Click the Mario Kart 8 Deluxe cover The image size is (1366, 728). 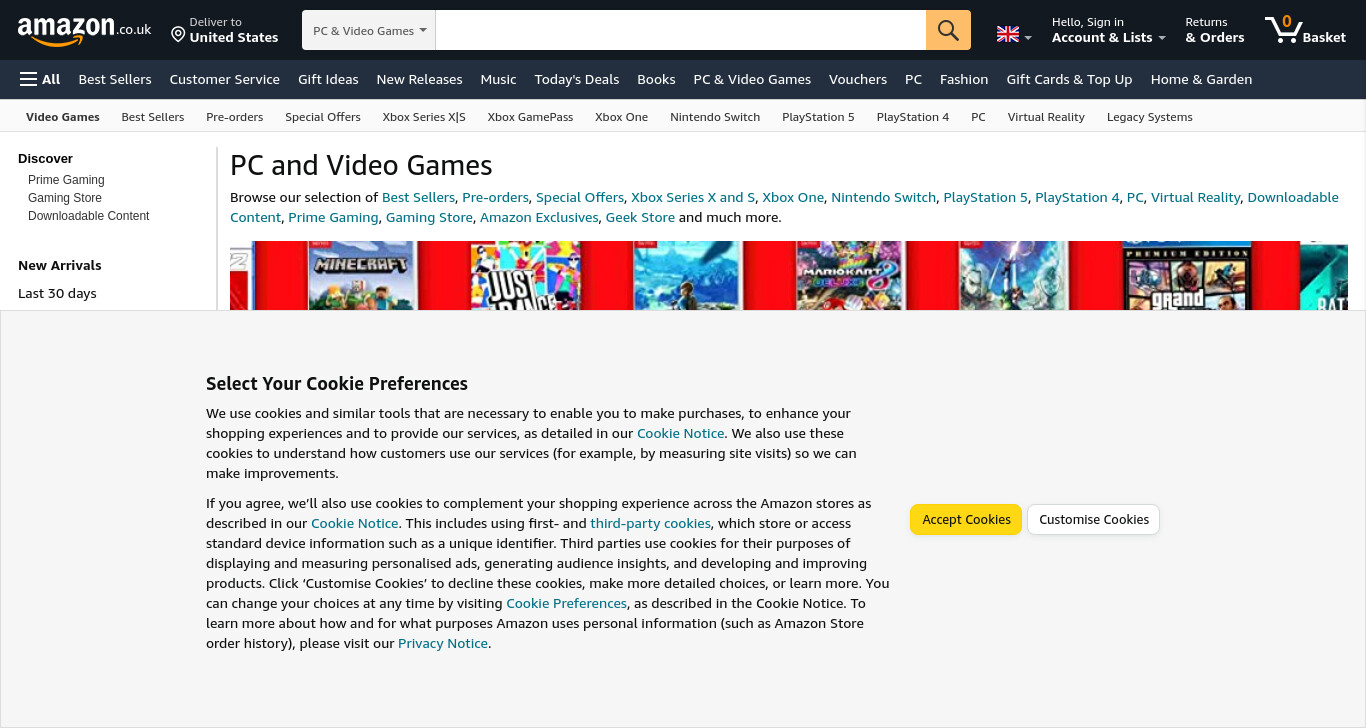(x=850, y=276)
